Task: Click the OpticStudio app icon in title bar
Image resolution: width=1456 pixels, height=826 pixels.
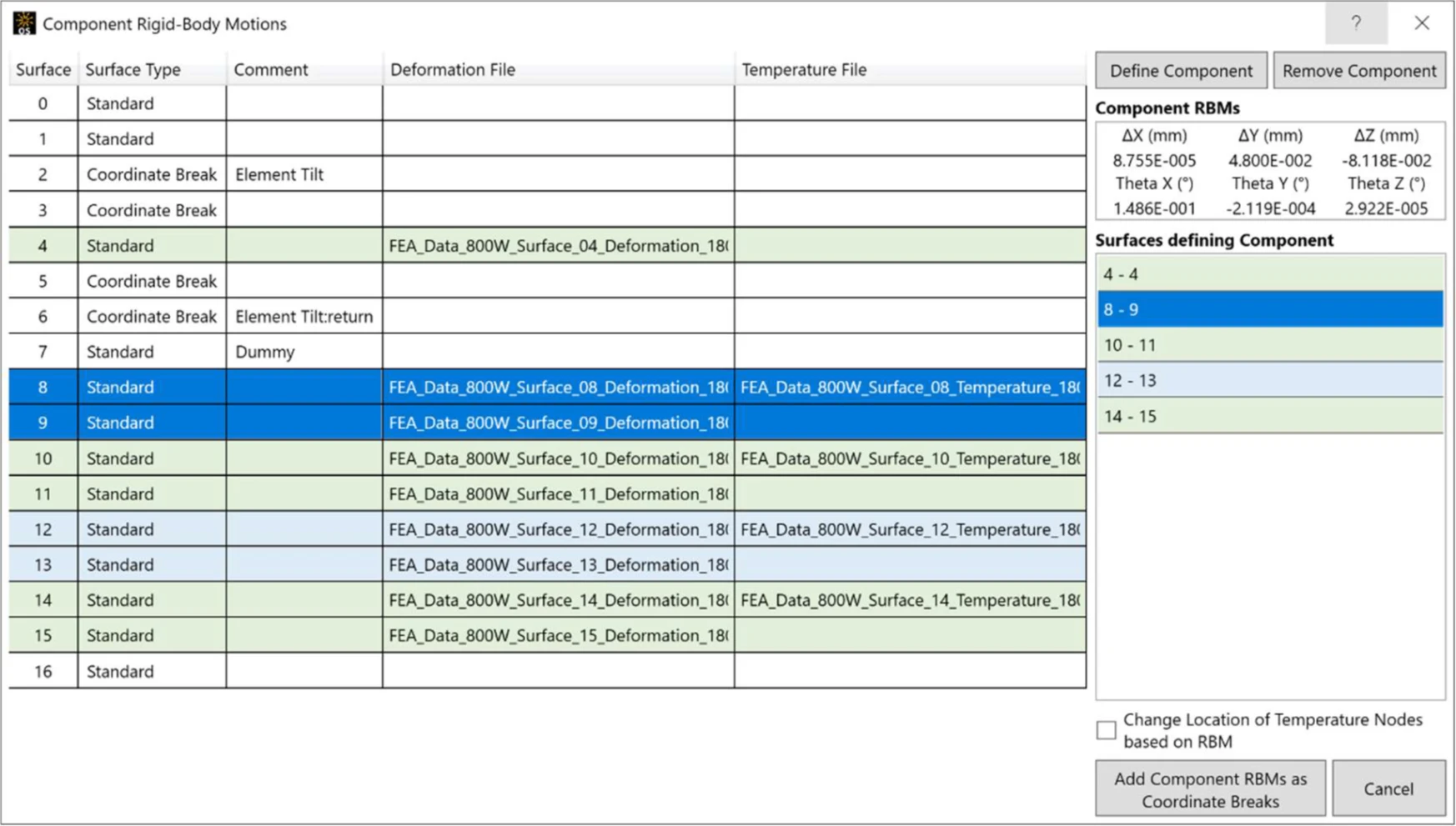Action: point(24,23)
